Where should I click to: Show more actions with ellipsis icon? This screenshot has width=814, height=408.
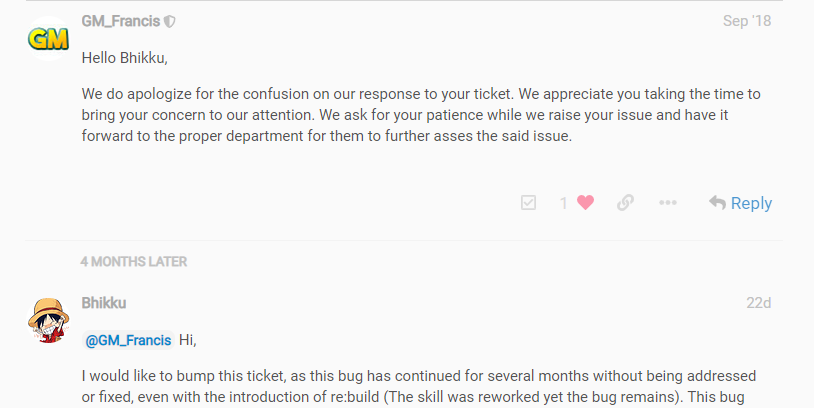pos(668,203)
